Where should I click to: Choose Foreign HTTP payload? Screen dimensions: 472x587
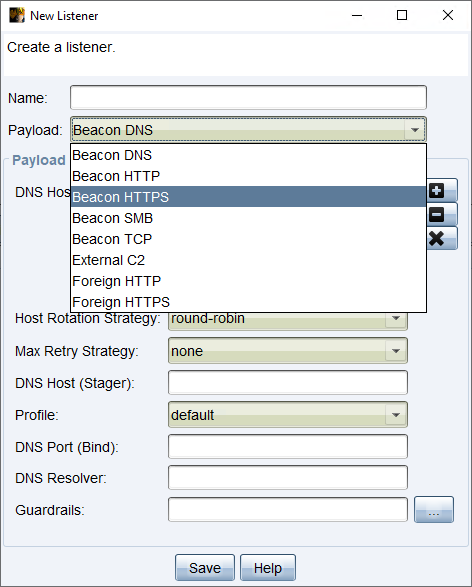click(x=248, y=281)
